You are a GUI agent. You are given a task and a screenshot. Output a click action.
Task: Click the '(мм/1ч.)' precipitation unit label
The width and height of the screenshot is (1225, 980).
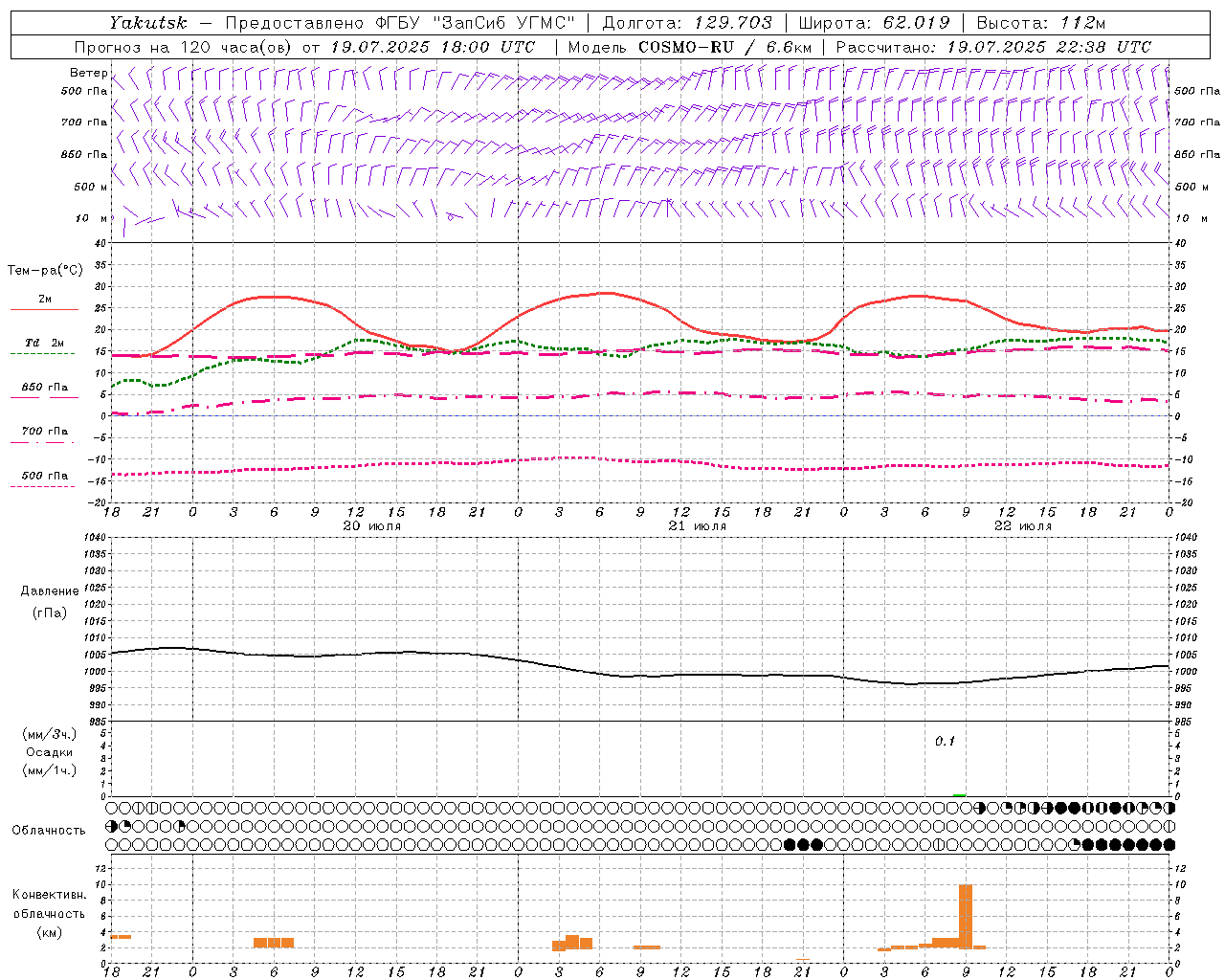(x=49, y=770)
